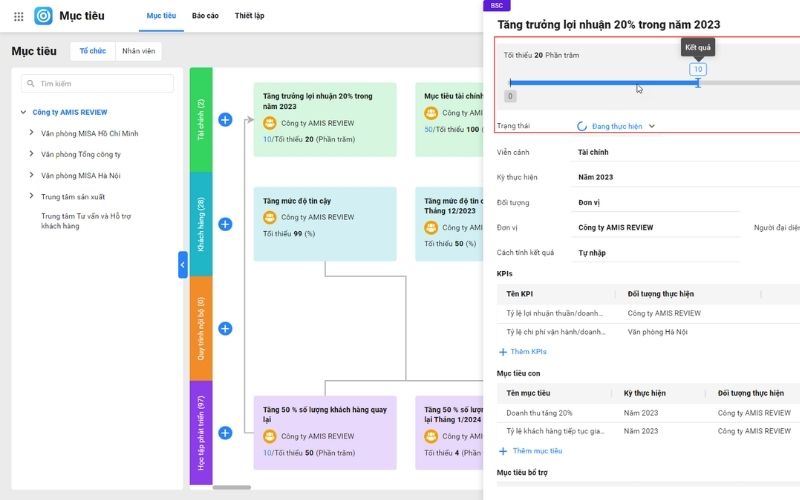This screenshot has width=800, height=500.
Task: Select Trung tâm Tư vấn và Hỗ trợ khách hàng
Action: click(86, 221)
